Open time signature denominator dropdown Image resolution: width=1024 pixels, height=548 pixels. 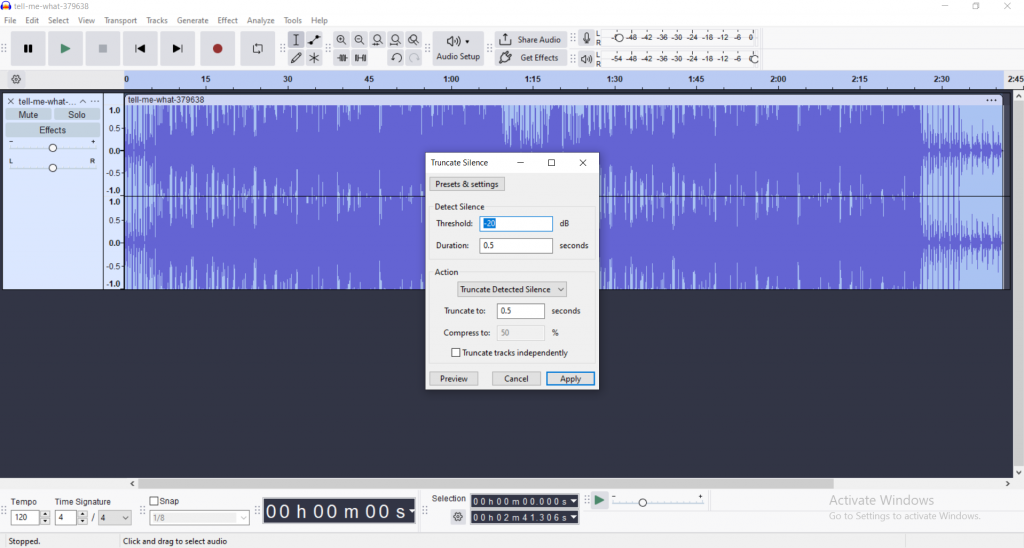pos(116,517)
